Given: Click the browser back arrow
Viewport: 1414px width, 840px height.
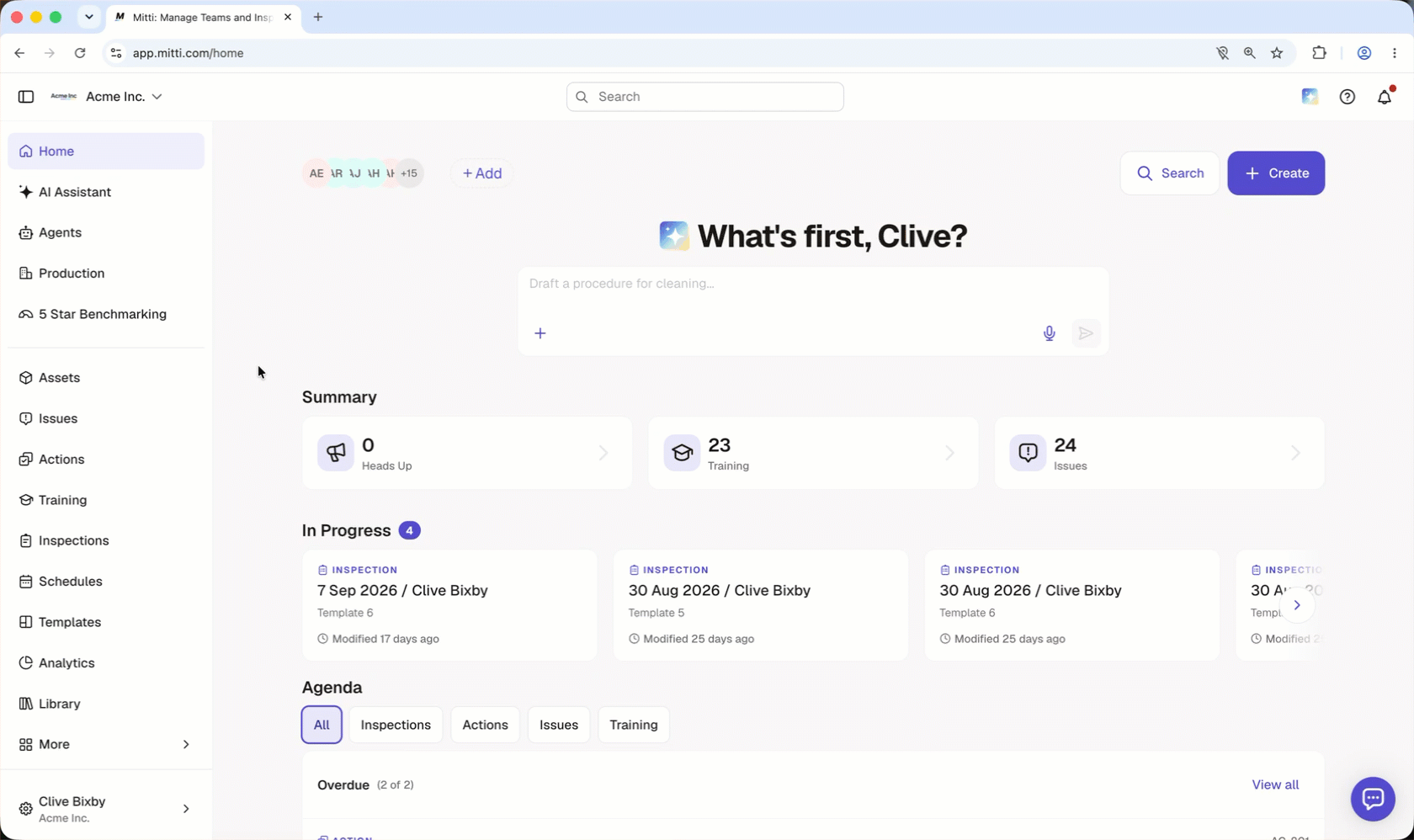Looking at the screenshot, I should 19,53.
